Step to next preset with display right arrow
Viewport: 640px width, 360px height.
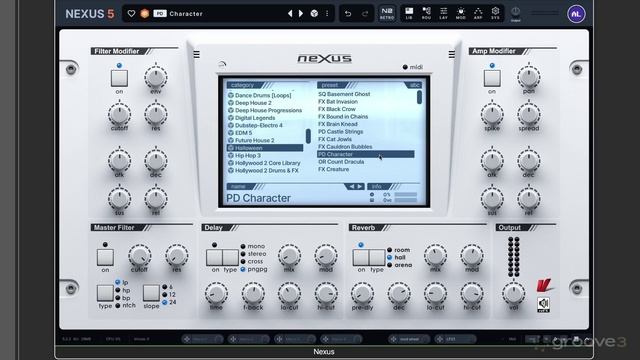(x=360, y=187)
